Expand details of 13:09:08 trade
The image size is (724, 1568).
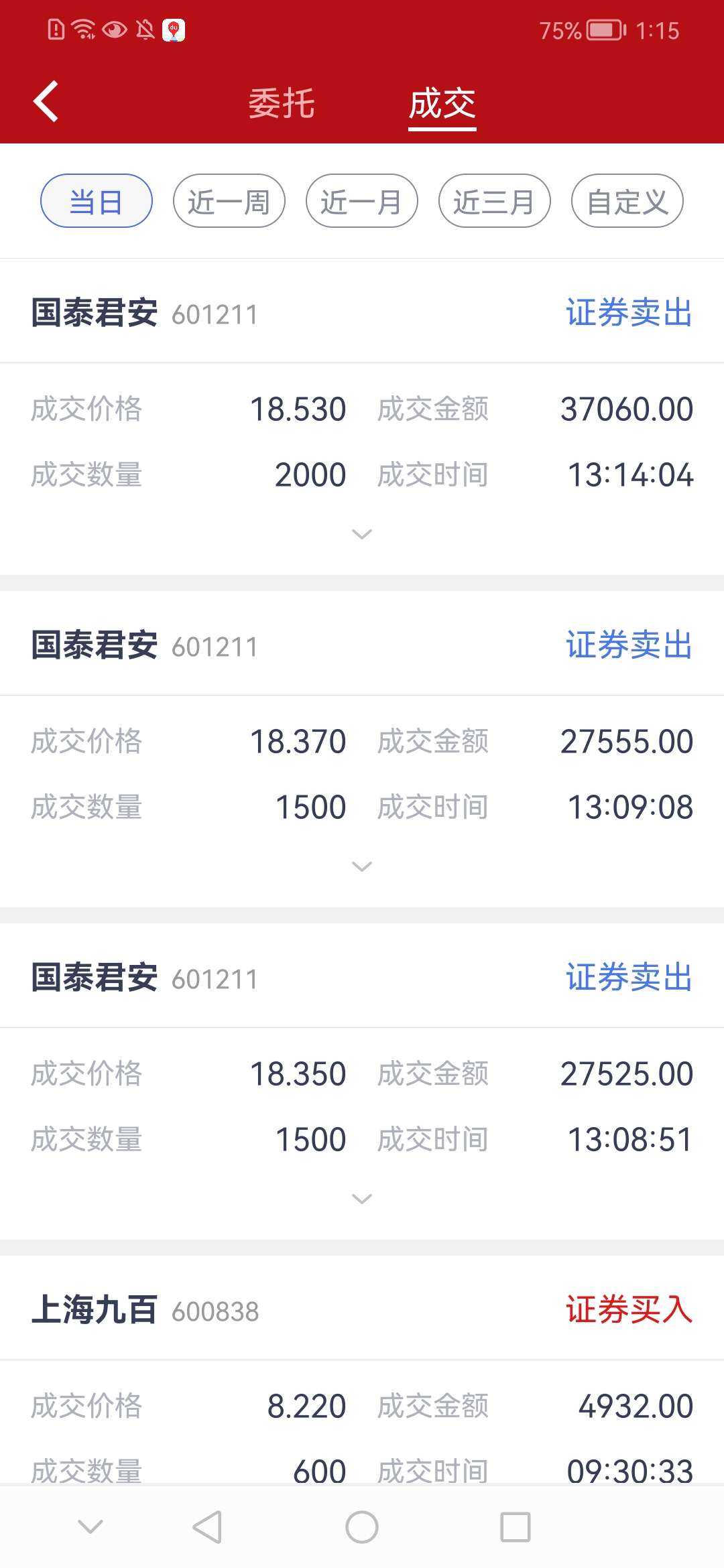point(362,866)
